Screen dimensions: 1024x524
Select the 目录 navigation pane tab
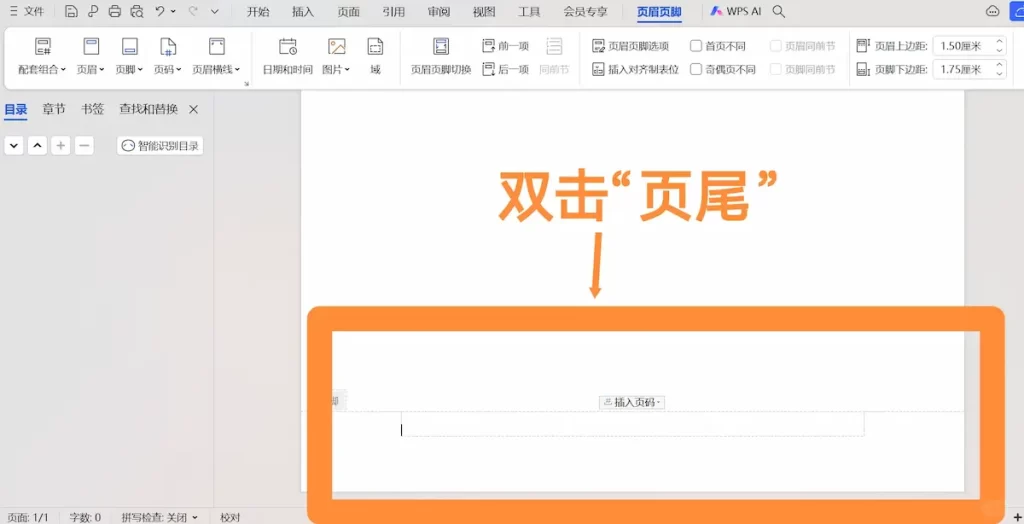(16, 109)
